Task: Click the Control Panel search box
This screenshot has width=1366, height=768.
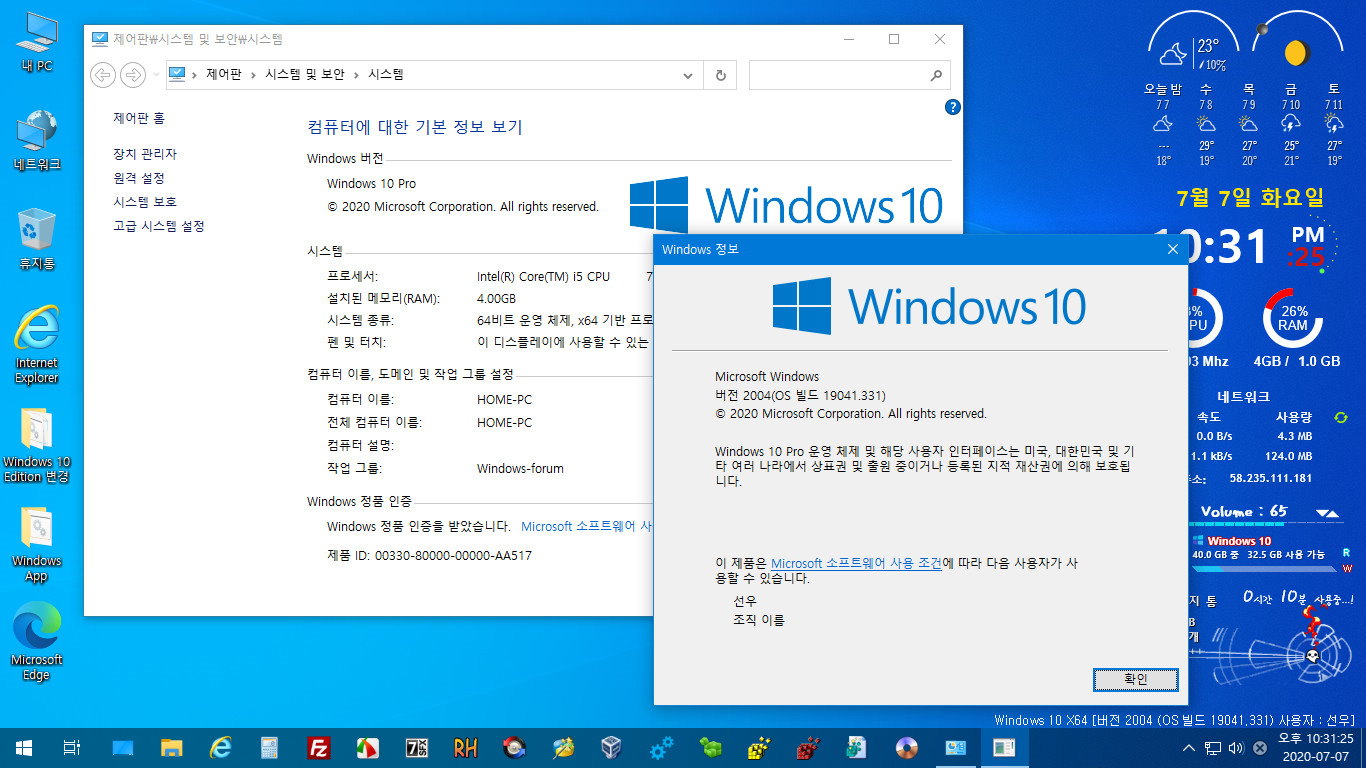Action: click(849, 74)
